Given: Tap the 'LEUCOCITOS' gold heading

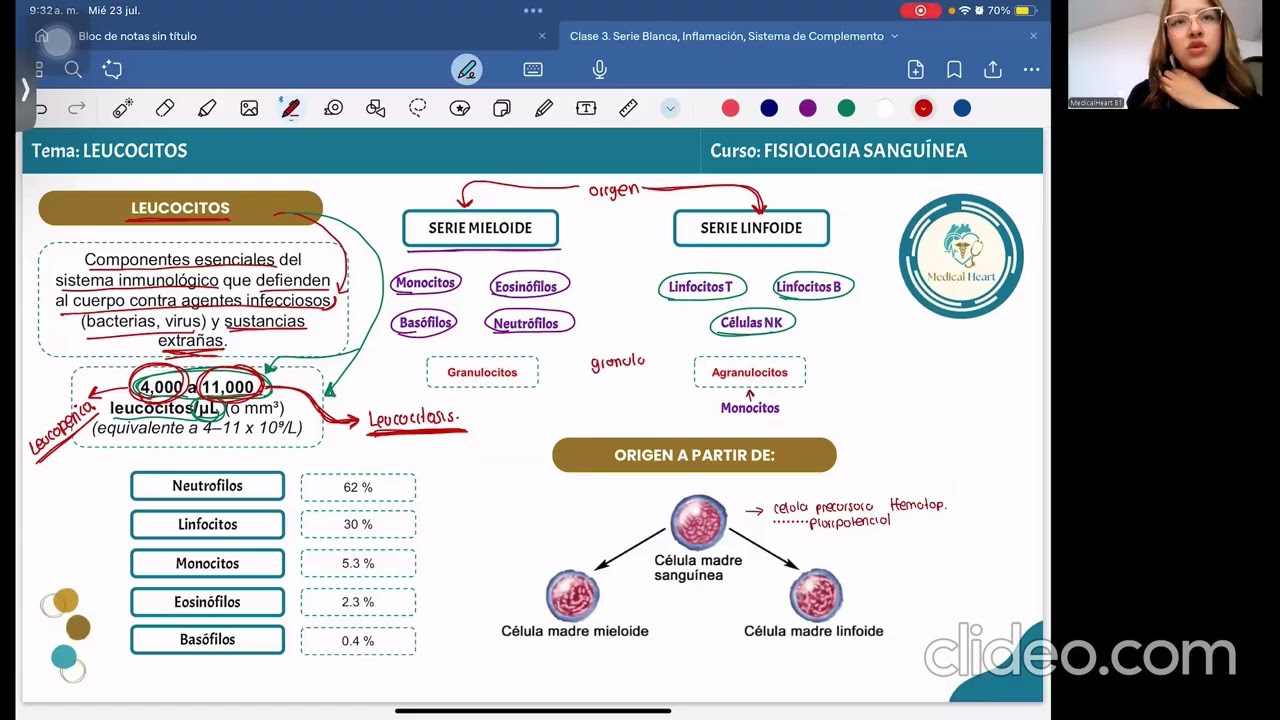Looking at the screenshot, I should coord(180,208).
